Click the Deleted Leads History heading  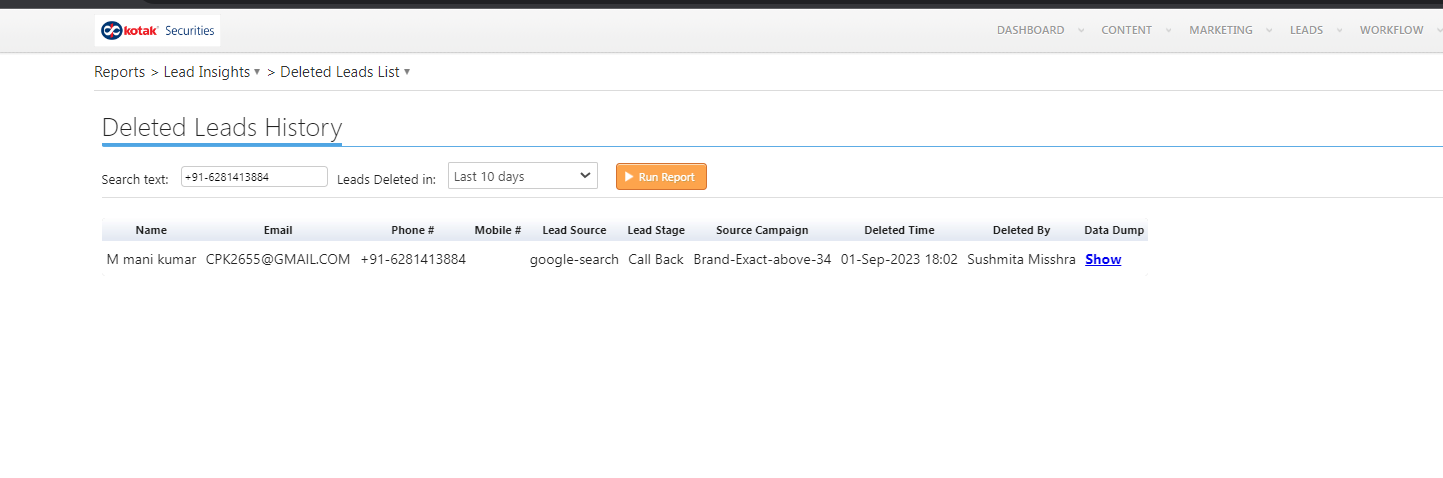[x=222, y=128]
